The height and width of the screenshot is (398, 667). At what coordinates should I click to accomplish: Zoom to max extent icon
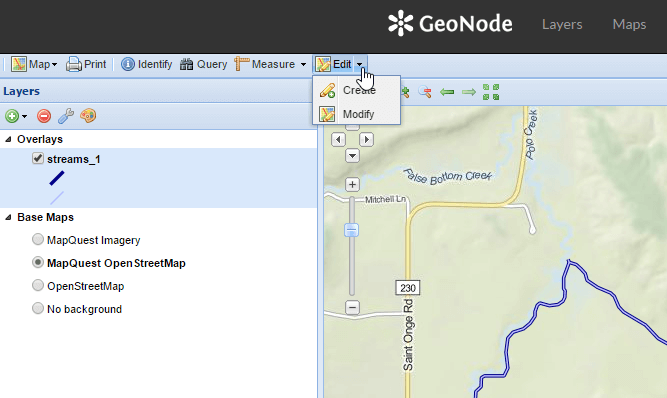click(x=491, y=92)
